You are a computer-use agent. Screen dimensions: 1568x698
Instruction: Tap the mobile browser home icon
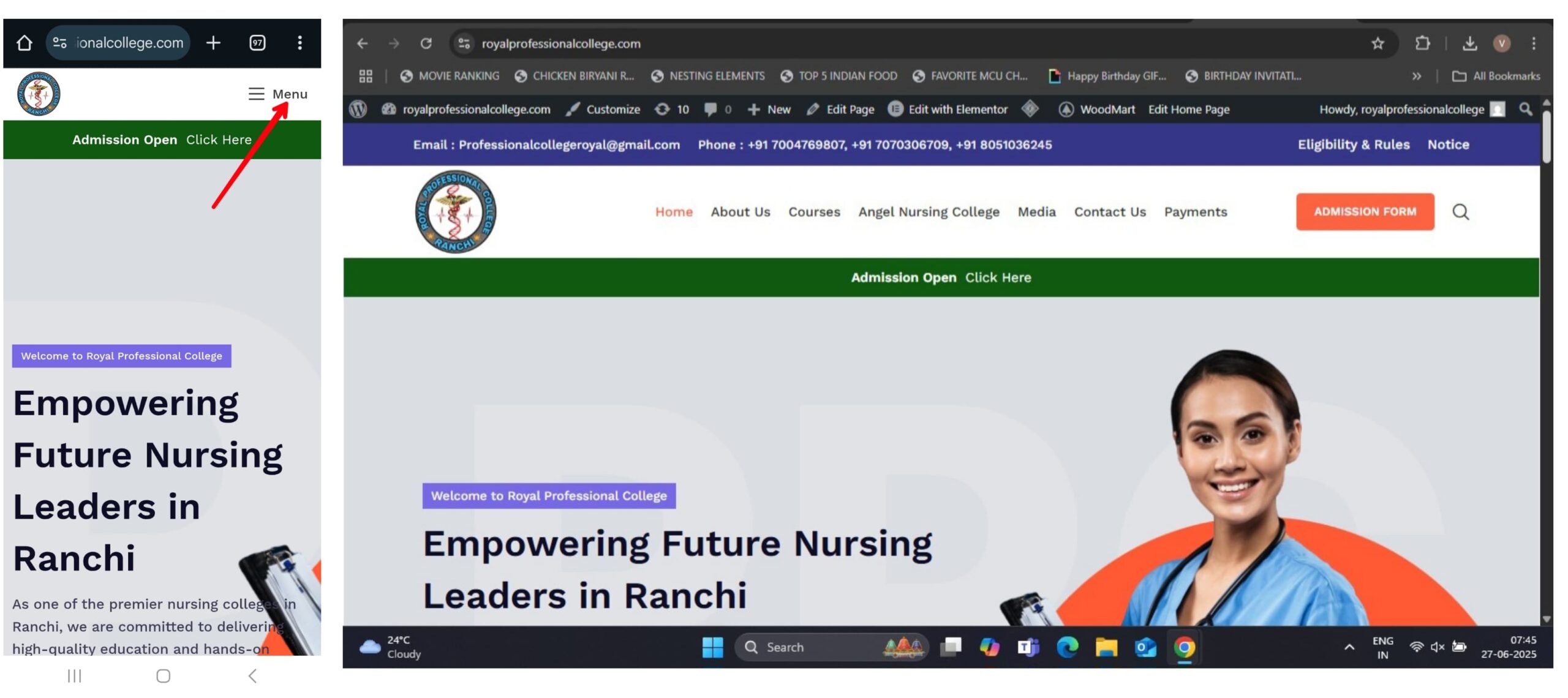tap(24, 43)
